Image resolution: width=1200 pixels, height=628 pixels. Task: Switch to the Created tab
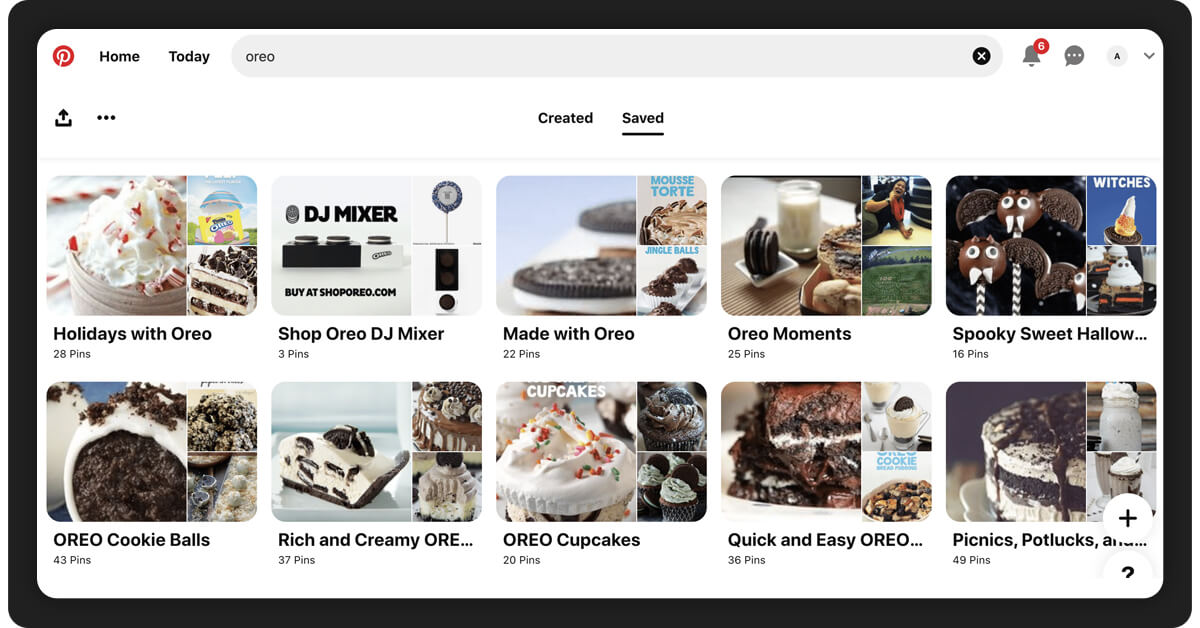coord(565,117)
